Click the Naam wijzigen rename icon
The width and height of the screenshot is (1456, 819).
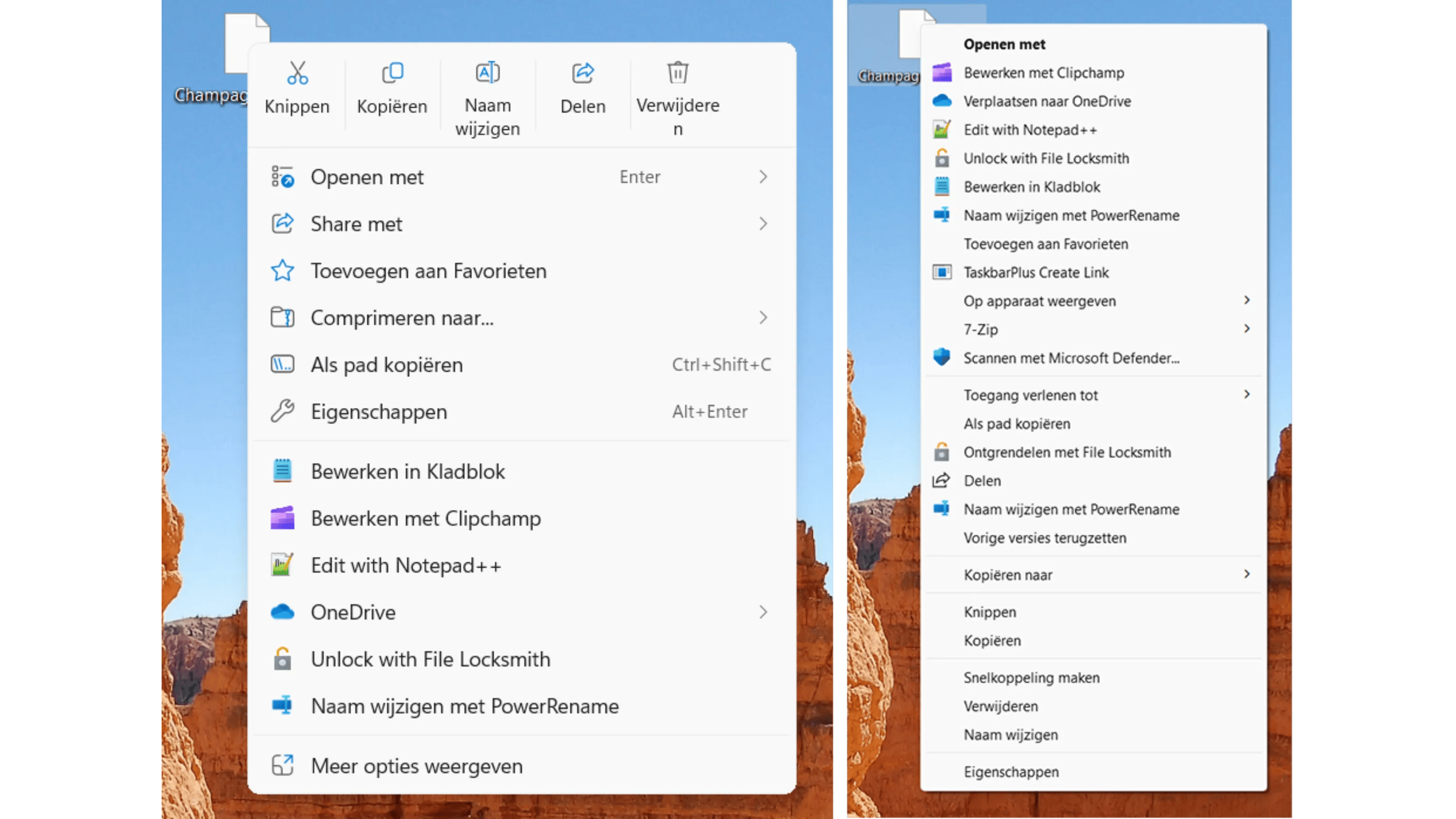tap(487, 73)
